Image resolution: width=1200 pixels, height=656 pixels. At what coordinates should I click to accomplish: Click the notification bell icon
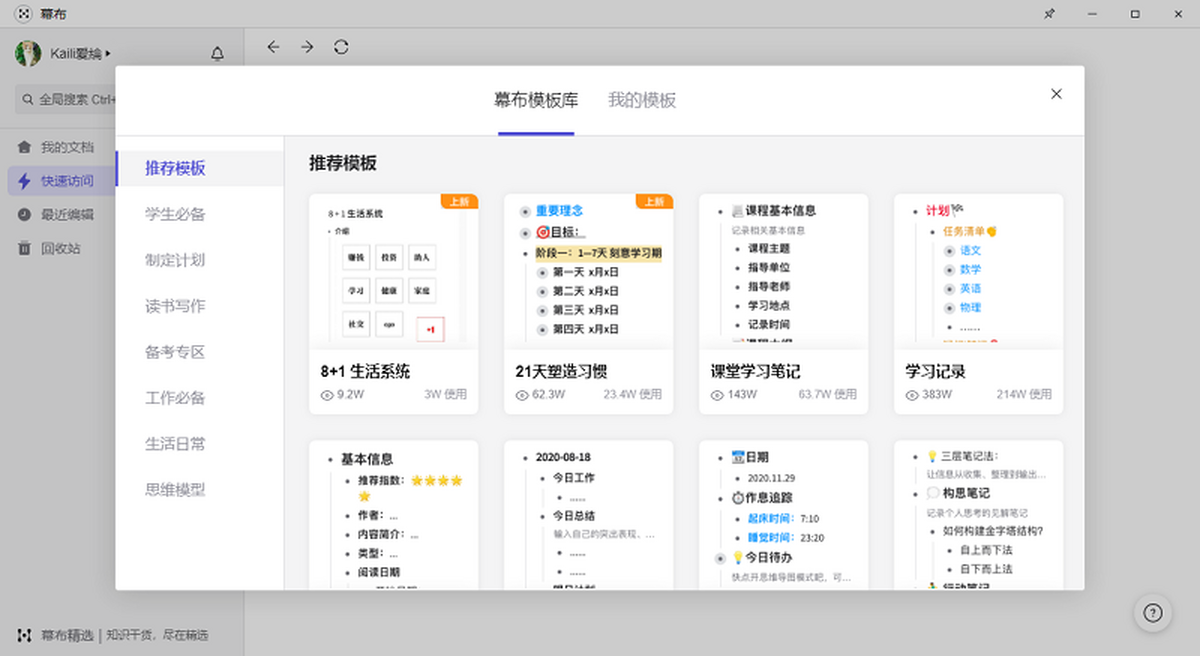(x=218, y=54)
